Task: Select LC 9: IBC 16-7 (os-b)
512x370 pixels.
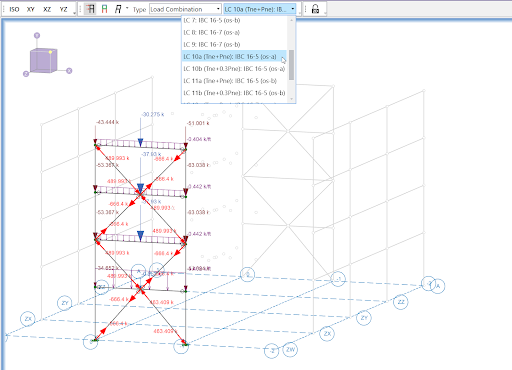Action: pos(234,45)
